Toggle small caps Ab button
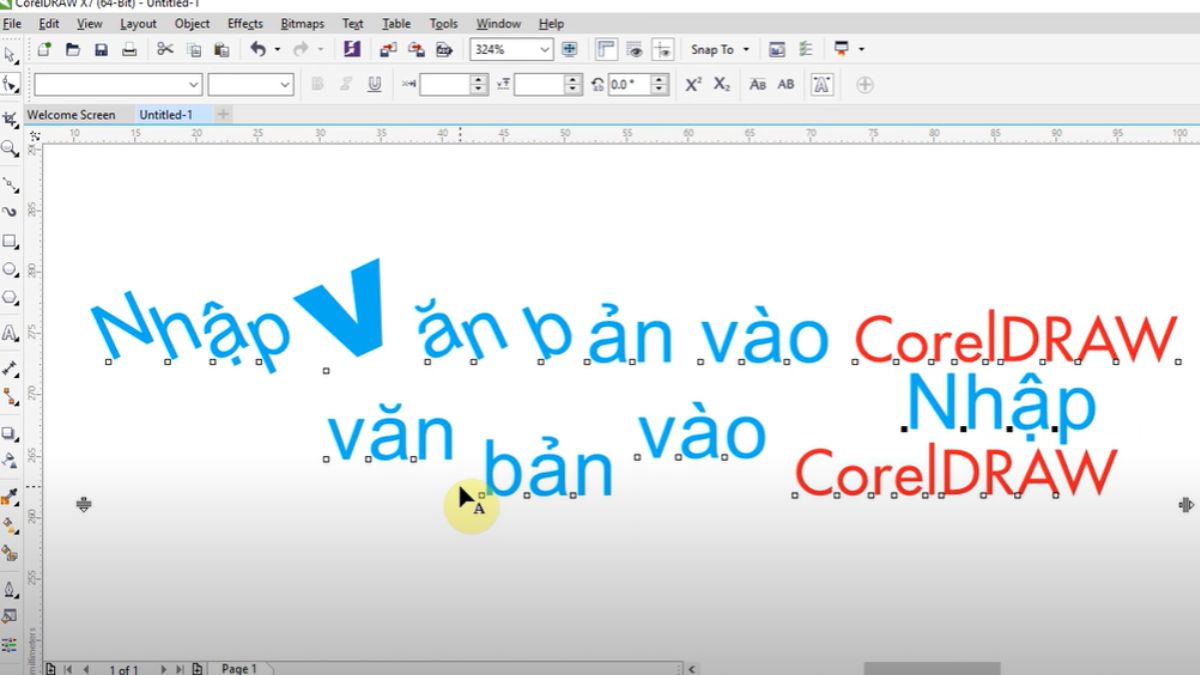1200x675 pixels. [758, 85]
